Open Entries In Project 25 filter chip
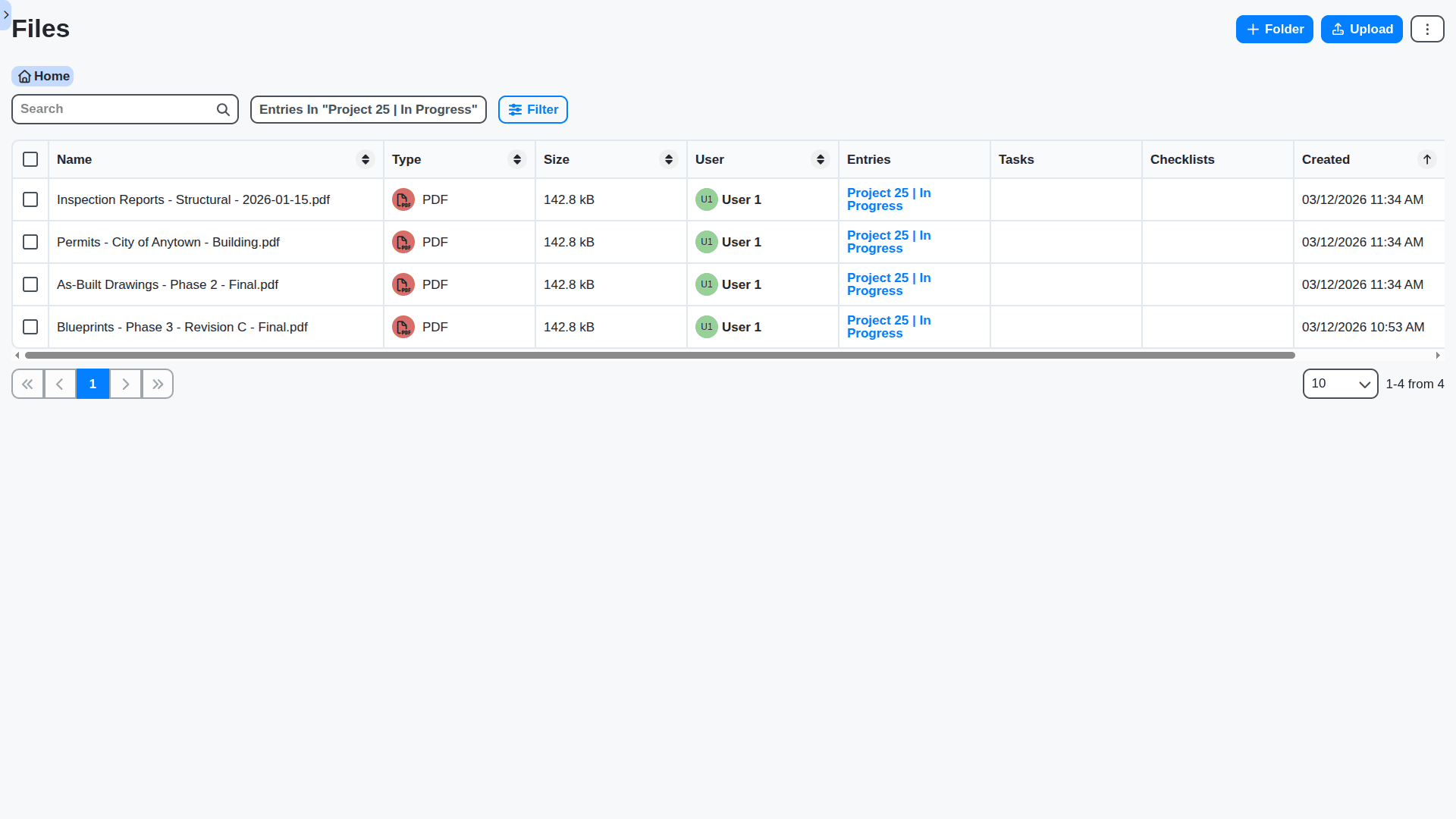 click(369, 110)
